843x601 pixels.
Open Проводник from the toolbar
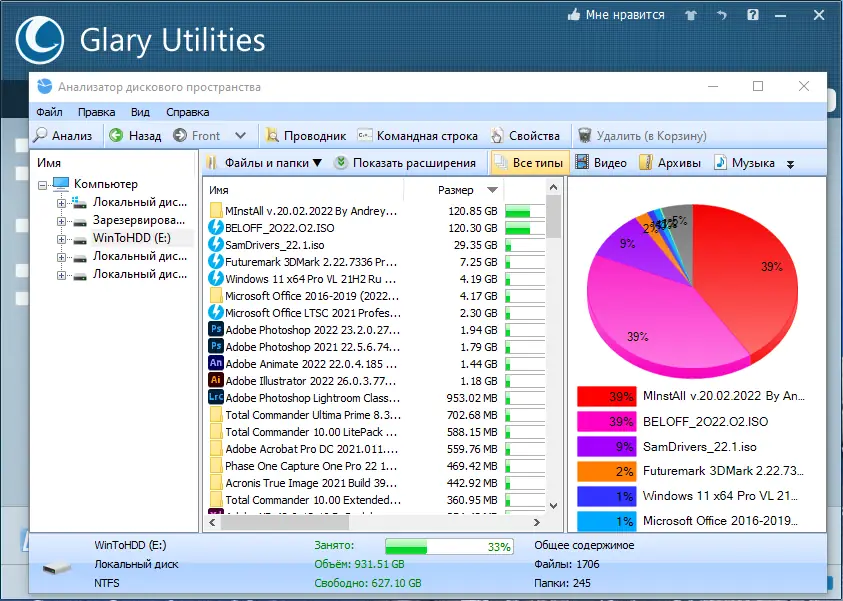306,135
